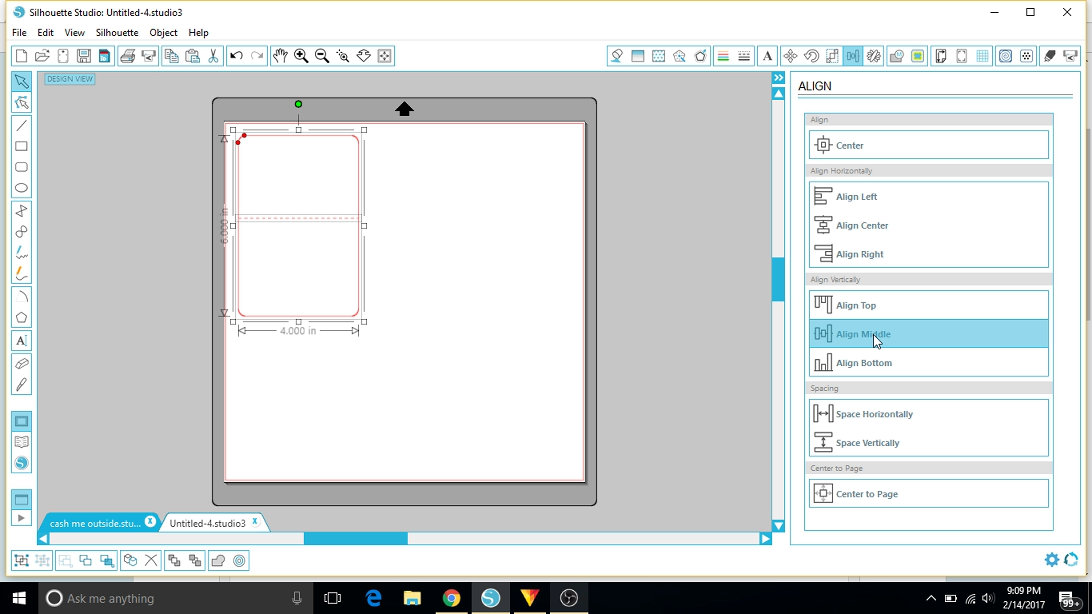
Task: Open Chrome from the Windows taskbar
Action: tap(451, 598)
